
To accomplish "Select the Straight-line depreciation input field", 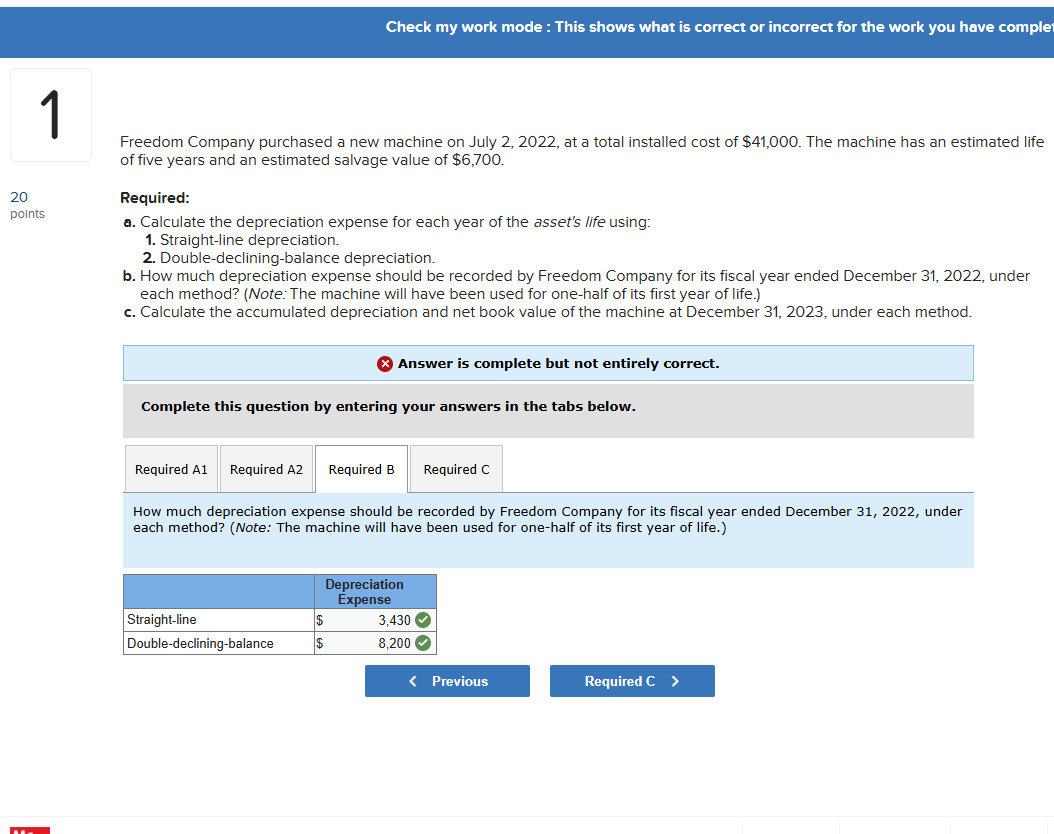I will 370,620.
